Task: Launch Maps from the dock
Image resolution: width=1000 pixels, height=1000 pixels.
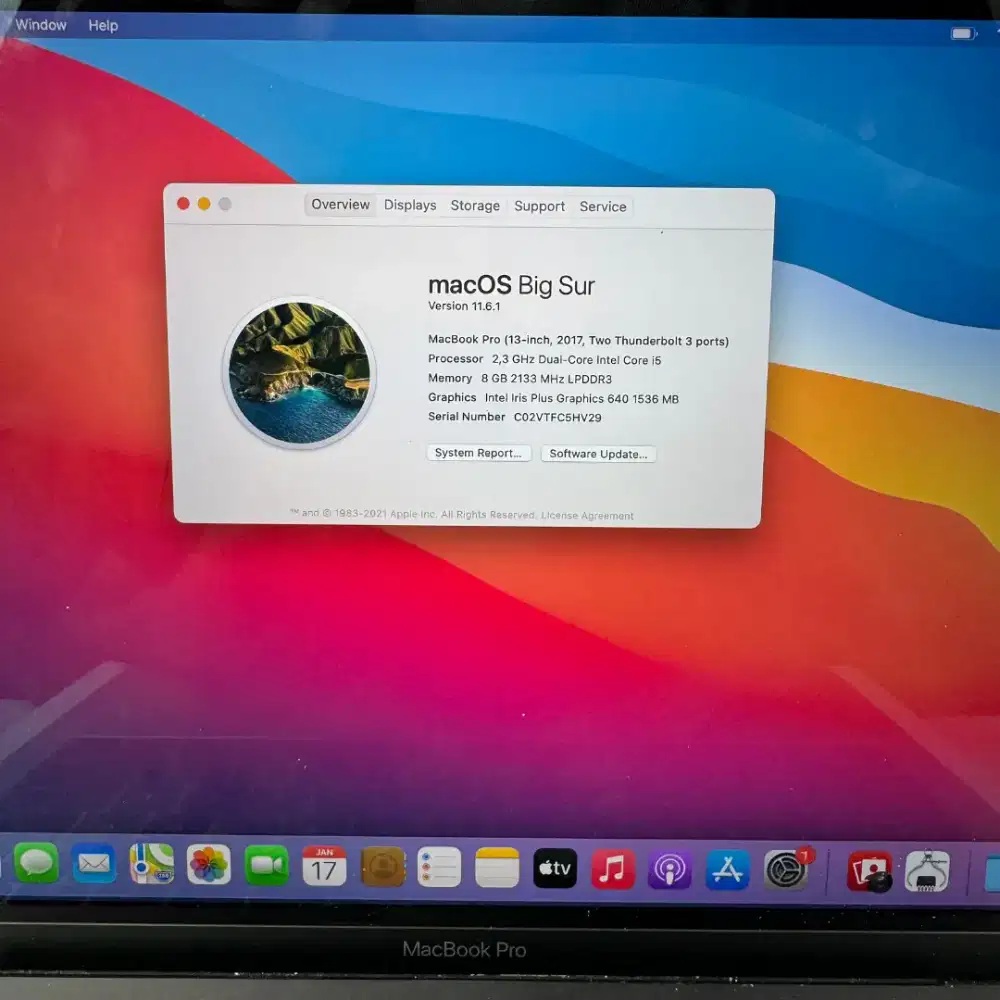Action: (x=152, y=866)
